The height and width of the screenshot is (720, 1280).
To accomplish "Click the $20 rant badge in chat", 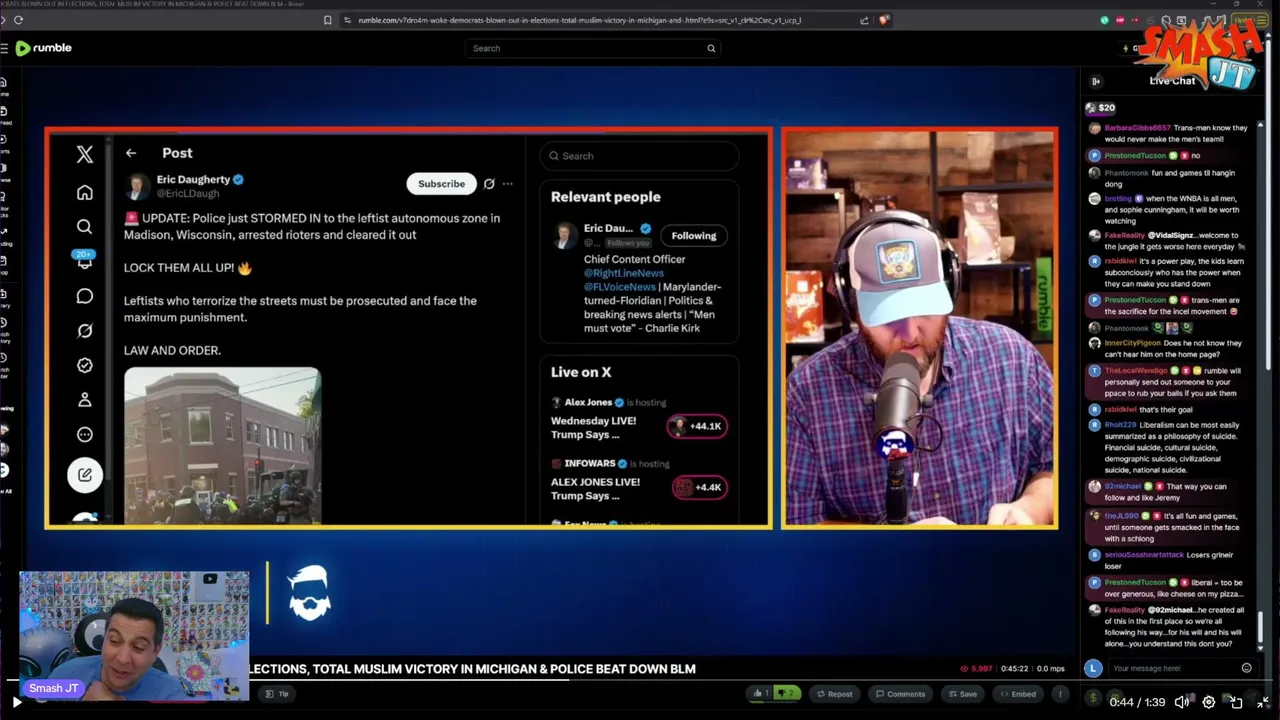I will pyautogui.click(x=1100, y=108).
